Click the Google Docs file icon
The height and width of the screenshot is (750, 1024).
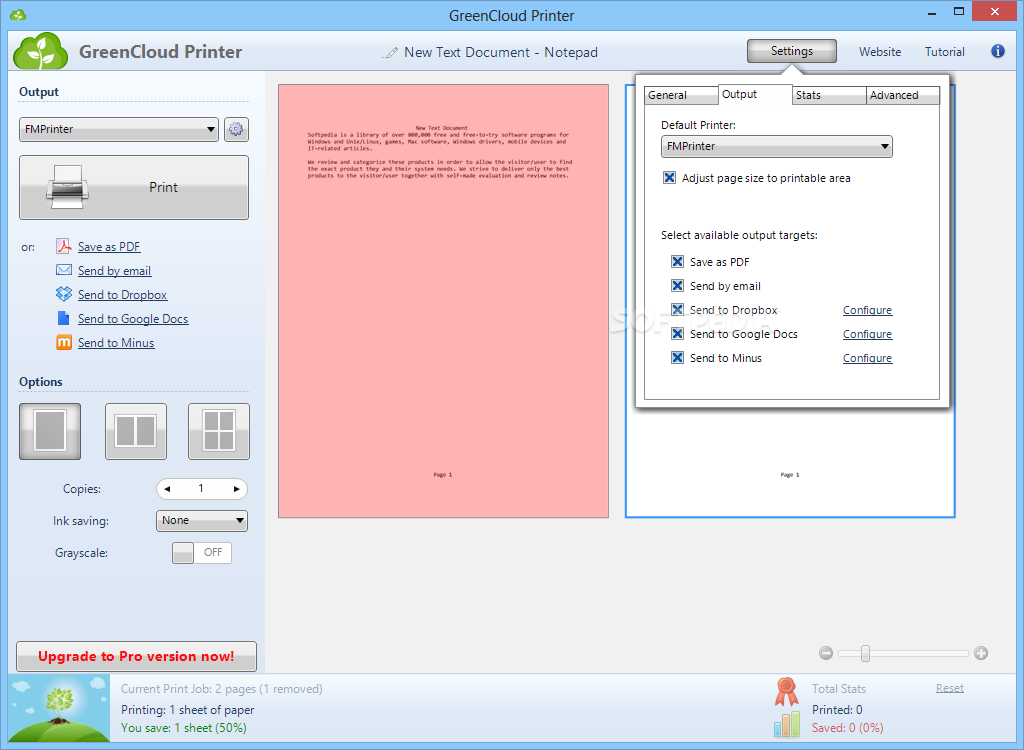(63, 318)
